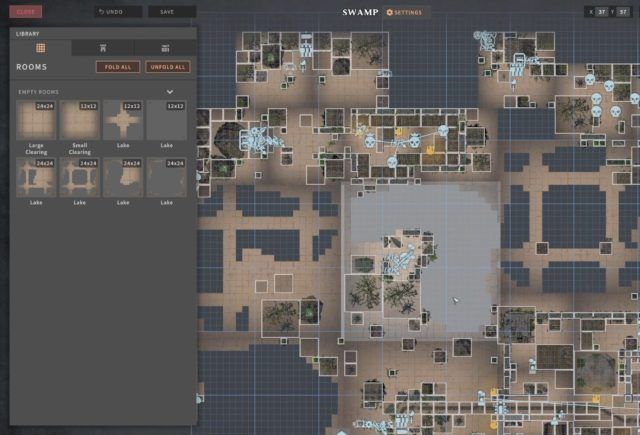Click the Close button
The height and width of the screenshot is (435, 640).
point(25,12)
